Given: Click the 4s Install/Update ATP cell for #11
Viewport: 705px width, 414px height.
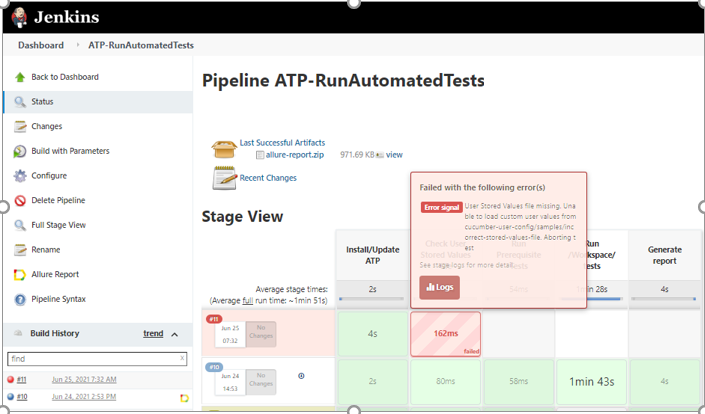Looking at the screenshot, I should [x=372, y=334].
